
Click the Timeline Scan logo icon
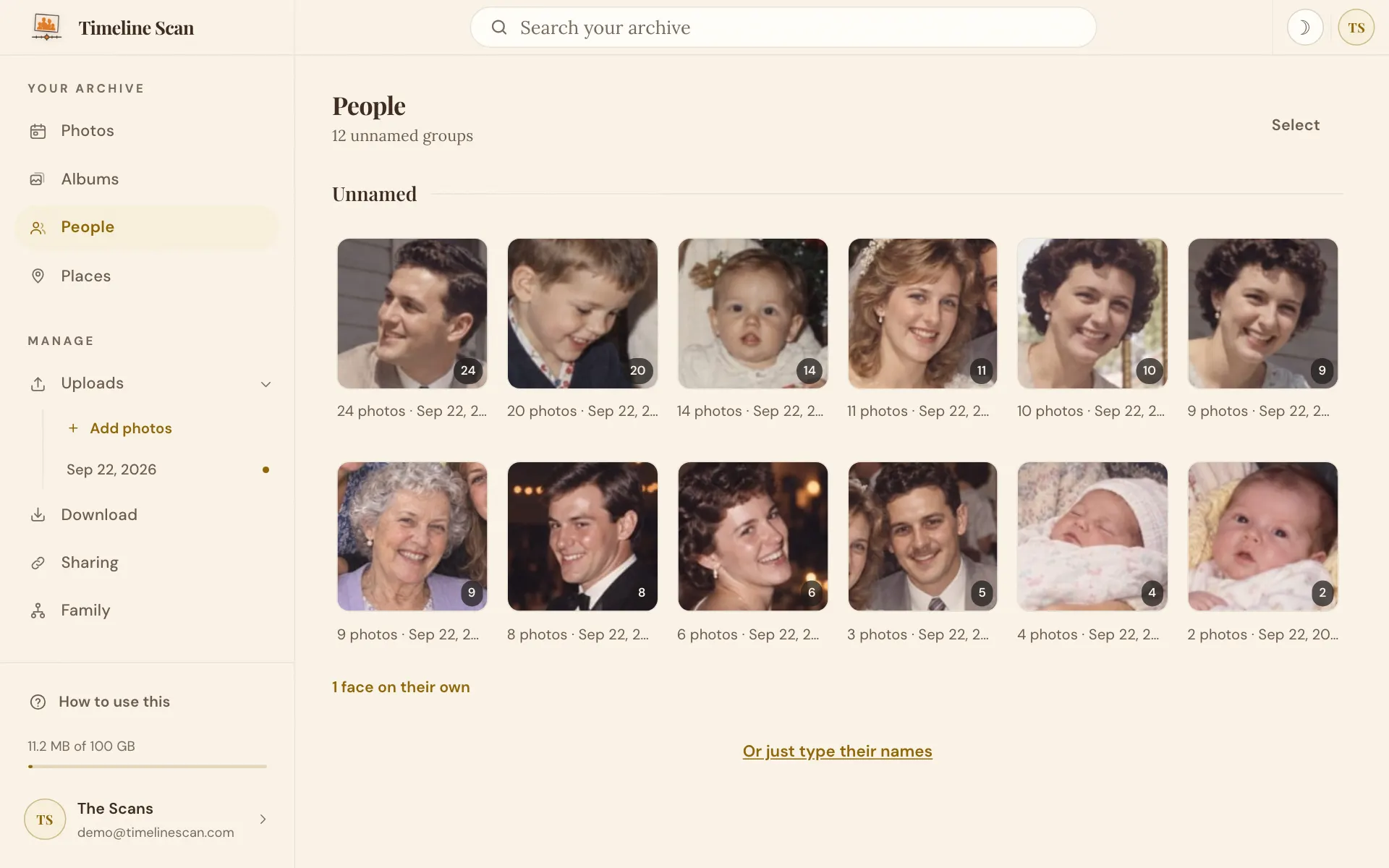pos(47,27)
